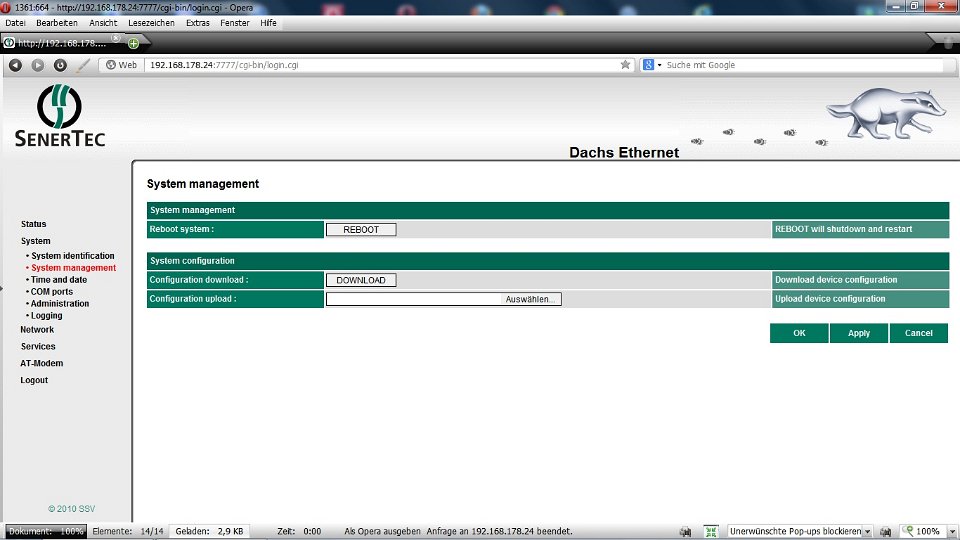Click the SenerTec logo
The image size is (960, 540).
(x=59, y=116)
